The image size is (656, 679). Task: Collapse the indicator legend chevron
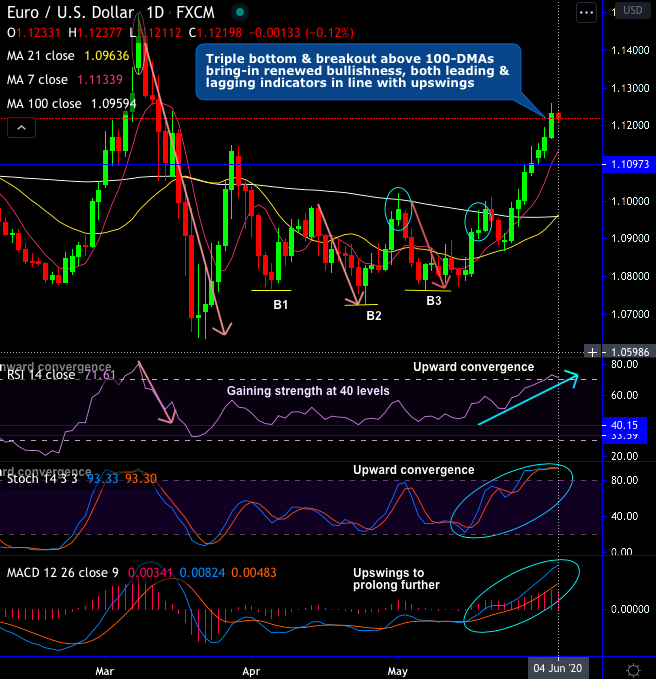21,128
